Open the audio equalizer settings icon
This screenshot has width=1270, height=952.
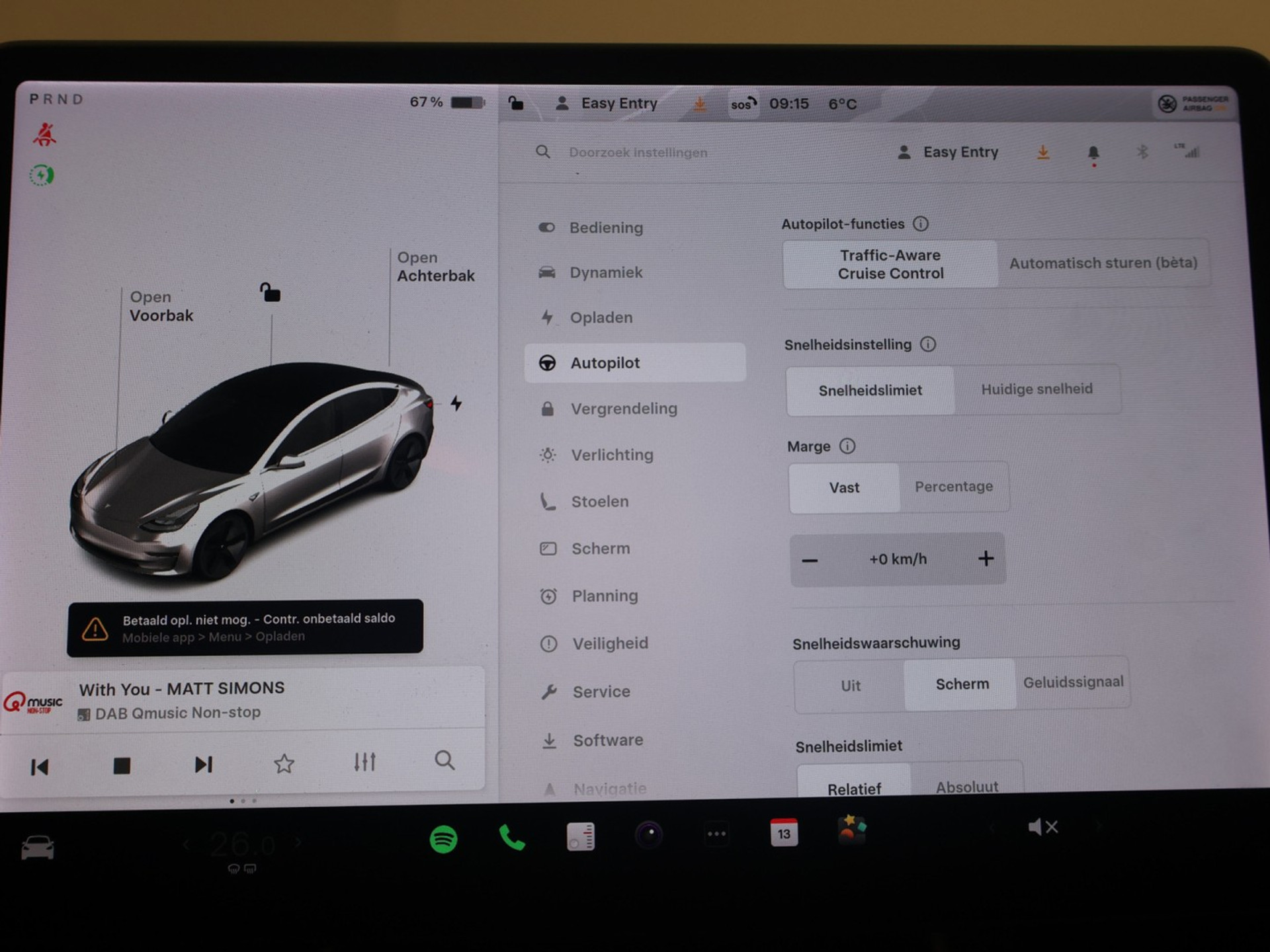[364, 762]
